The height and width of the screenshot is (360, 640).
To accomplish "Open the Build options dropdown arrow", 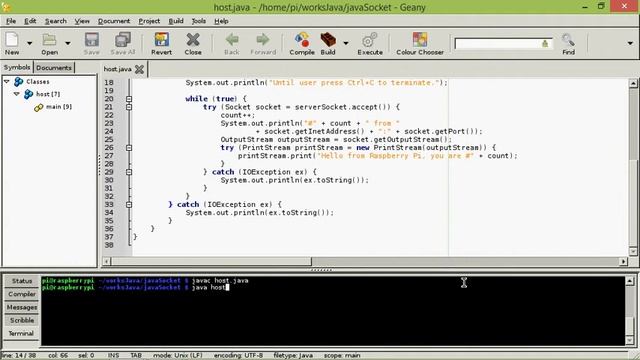I will (x=346, y=43).
